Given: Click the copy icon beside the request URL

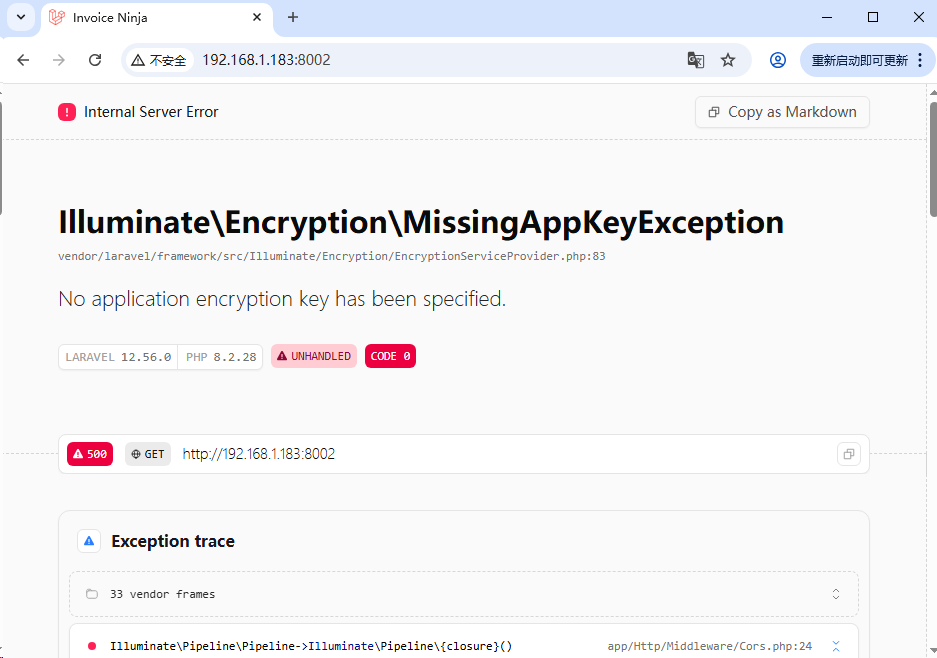Looking at the screenshot, I should pyautogui.click(x=848, y=454).
